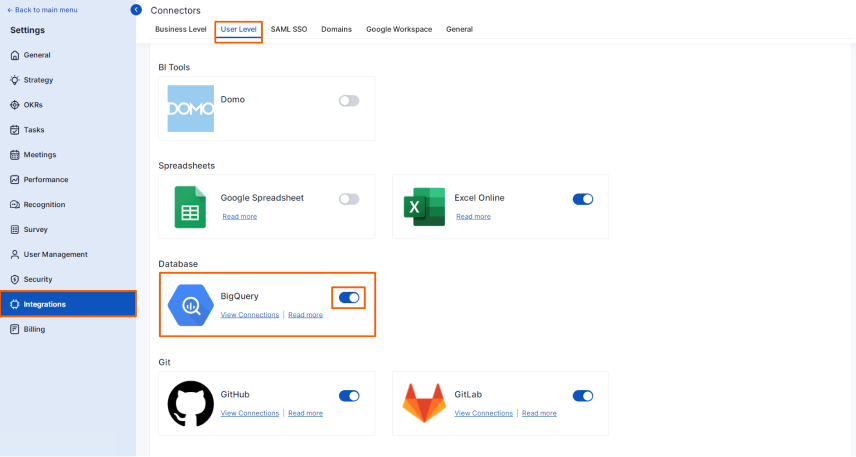Image resolution: width=856 pixels, height=457 pixels.
Task: Click View Connections for GitHub
Action: pos(249,413)
